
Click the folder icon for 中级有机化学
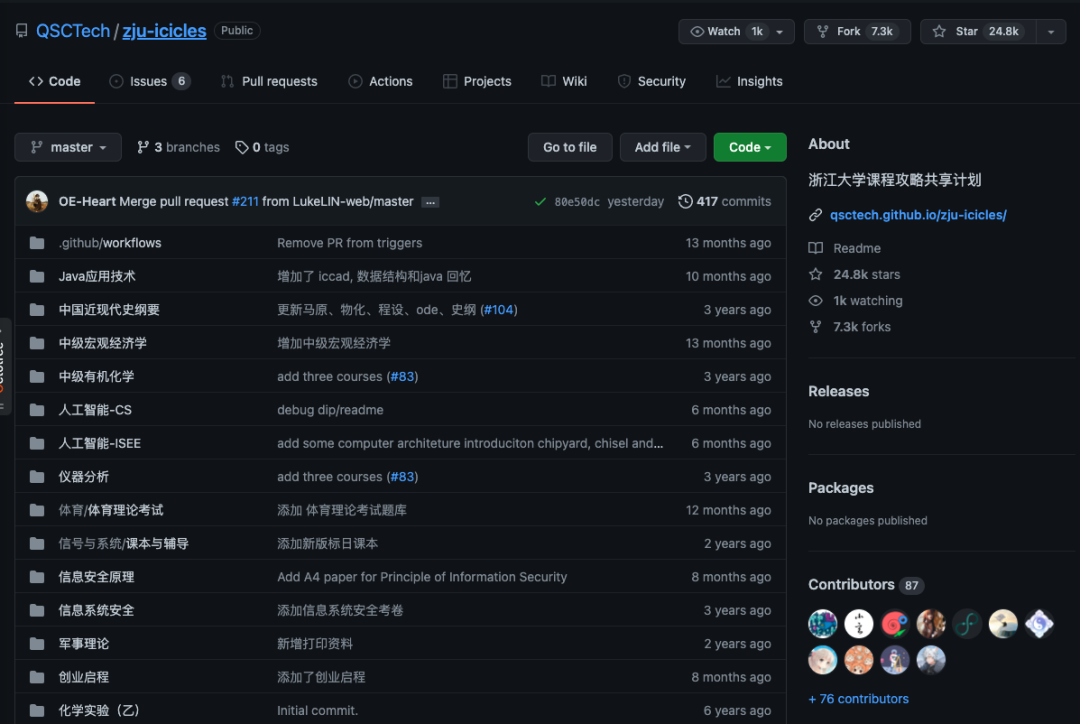pyautogui.click(x=37, y=377)
